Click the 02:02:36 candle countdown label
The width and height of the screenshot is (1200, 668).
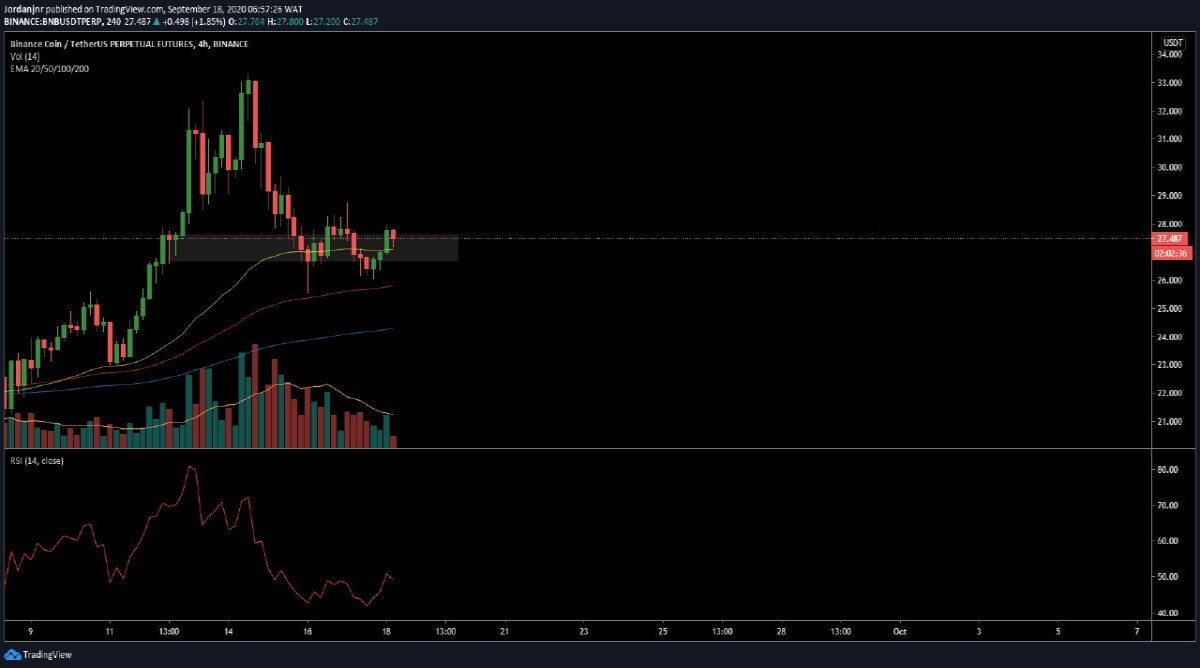click(x=1169, y=253)
